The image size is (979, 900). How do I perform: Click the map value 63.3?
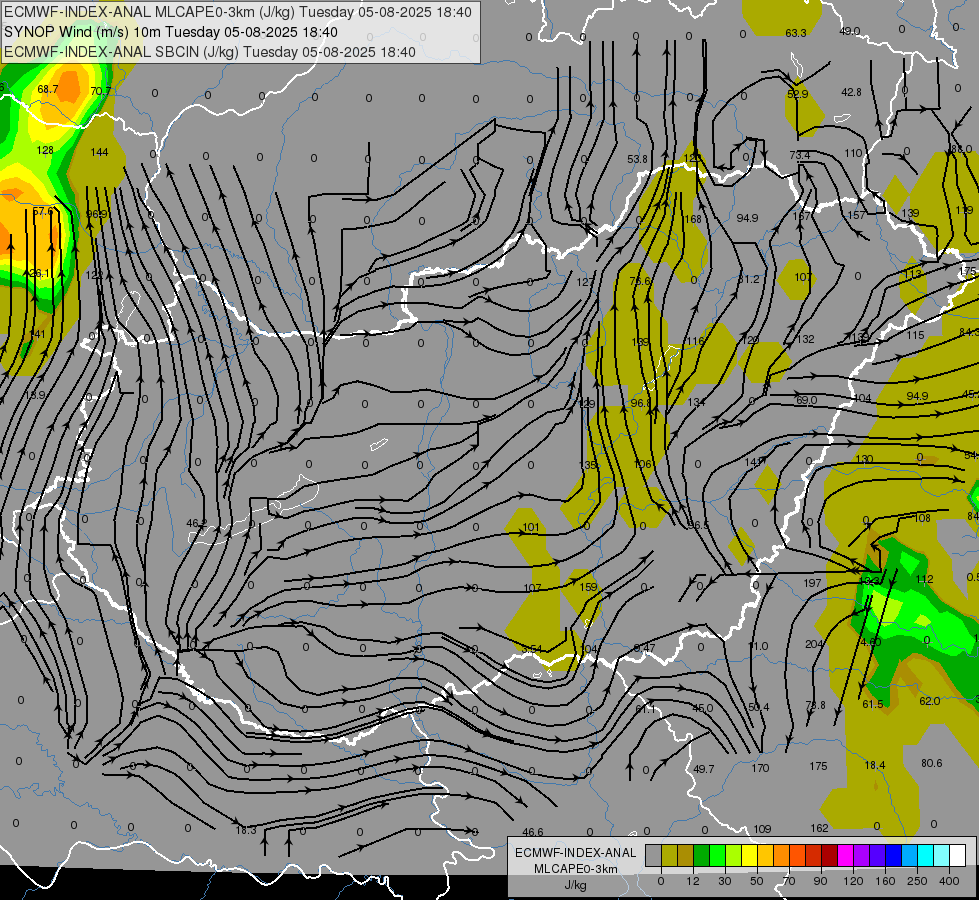click(x=795, y=33)
